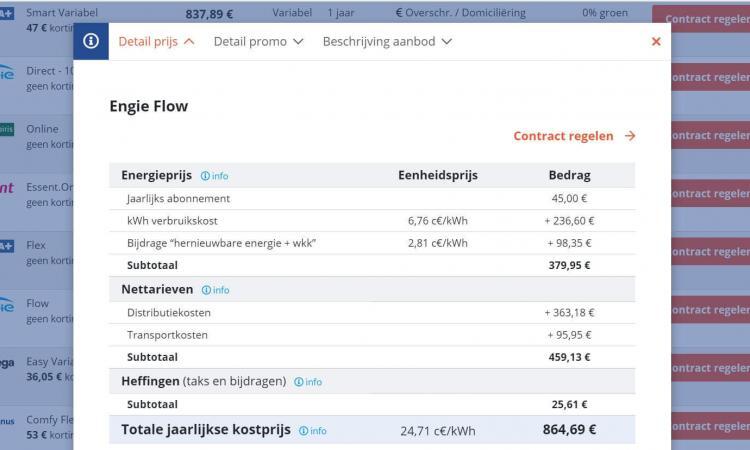750x450 pixels.
Task: Click the 25,61 € subtotal
Action: tap(569, 405)
